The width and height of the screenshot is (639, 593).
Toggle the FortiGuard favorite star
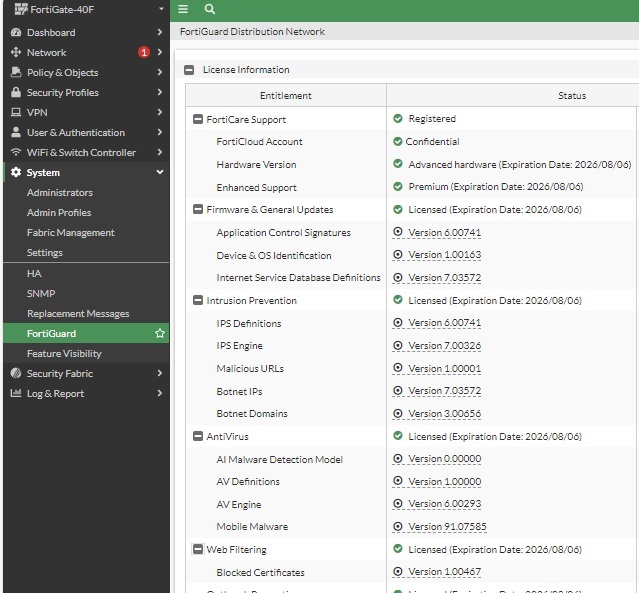point(160,333)
